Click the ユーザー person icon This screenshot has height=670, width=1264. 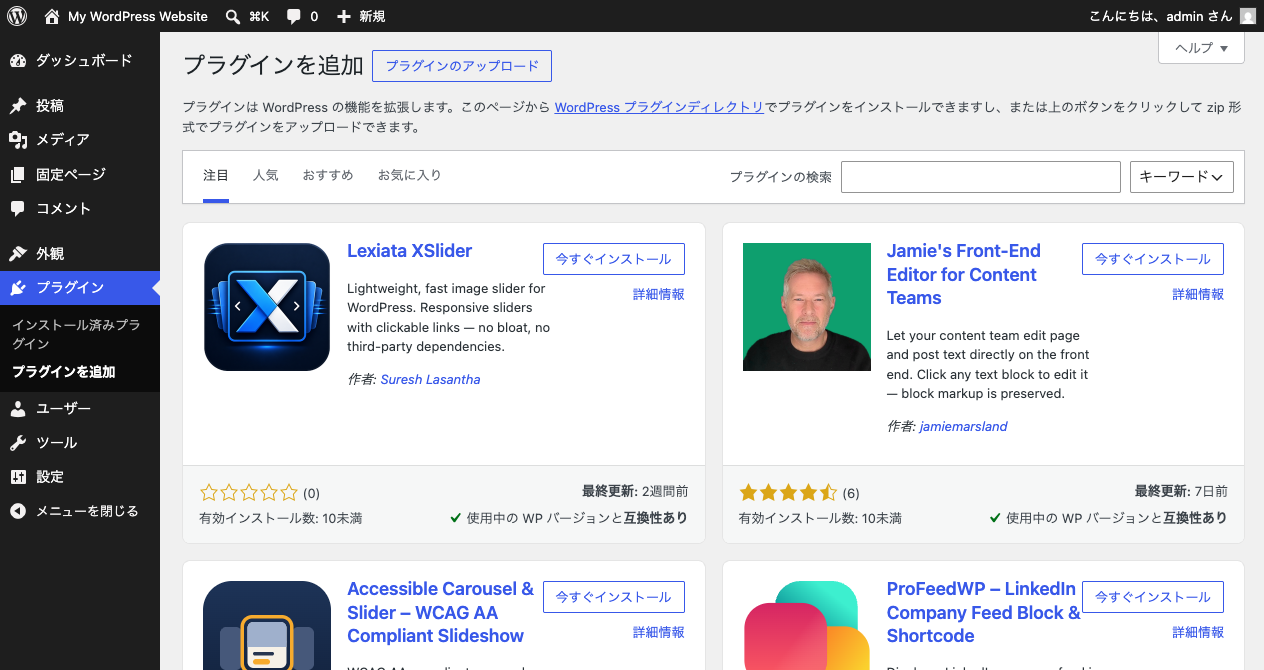18,409
